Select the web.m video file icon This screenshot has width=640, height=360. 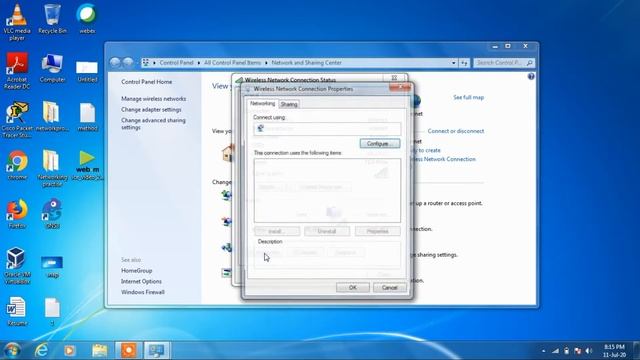pos(87,165)
